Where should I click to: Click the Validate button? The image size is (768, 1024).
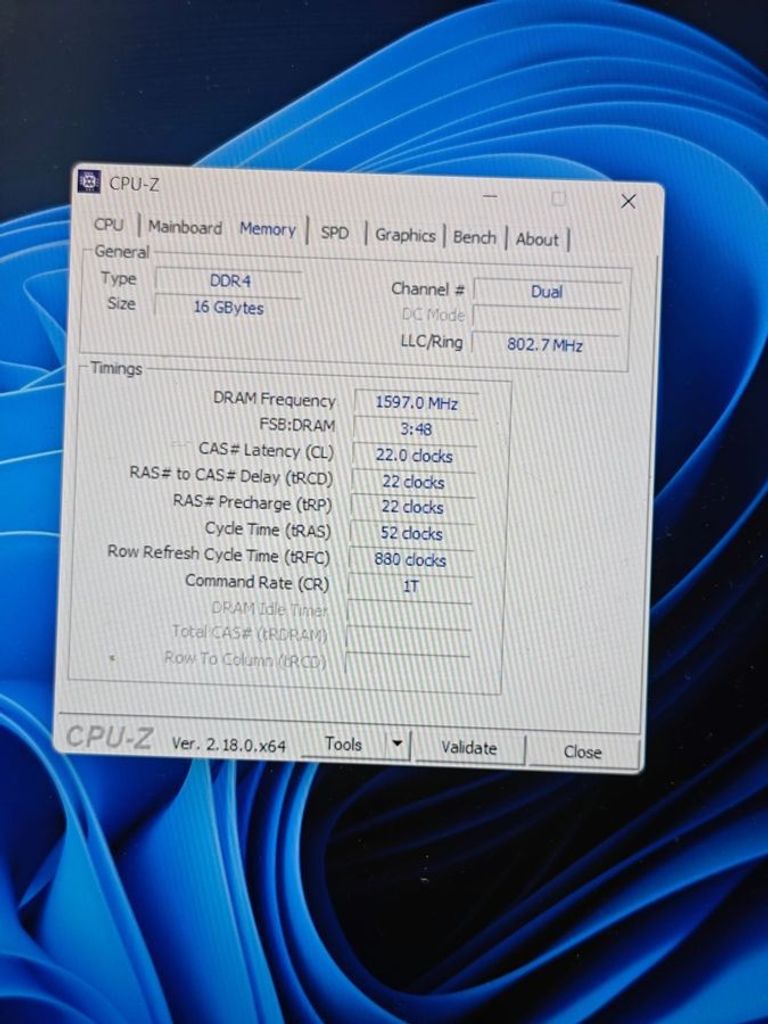tap(469, 748)
